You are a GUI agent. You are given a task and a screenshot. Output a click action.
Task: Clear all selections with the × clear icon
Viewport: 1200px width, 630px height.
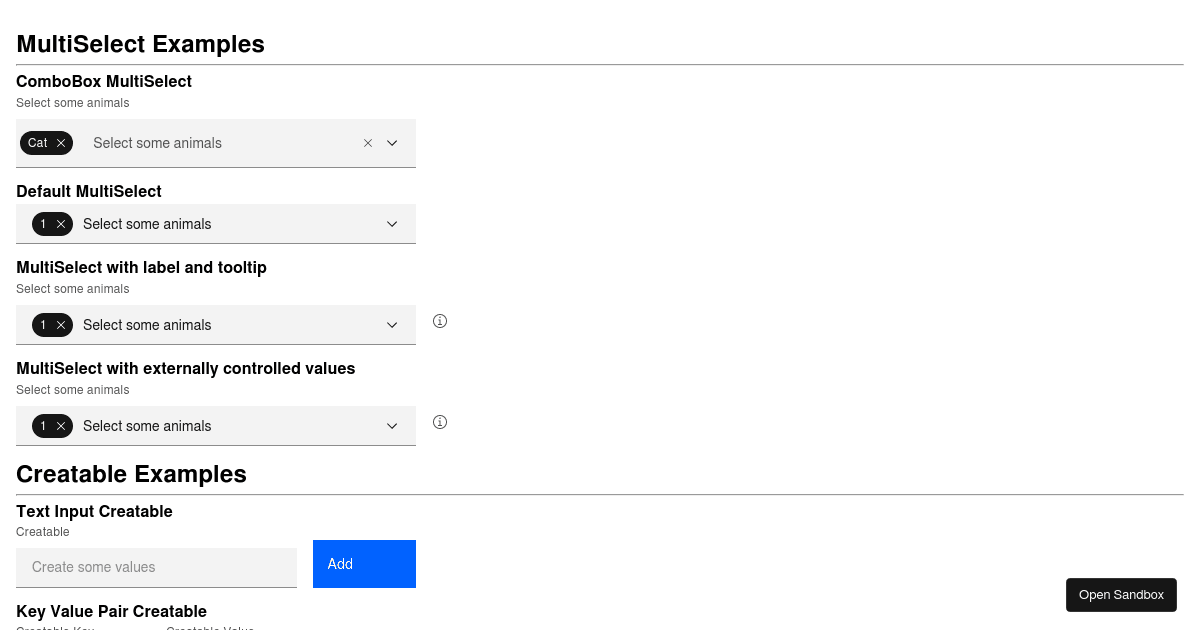coord(368,143)
